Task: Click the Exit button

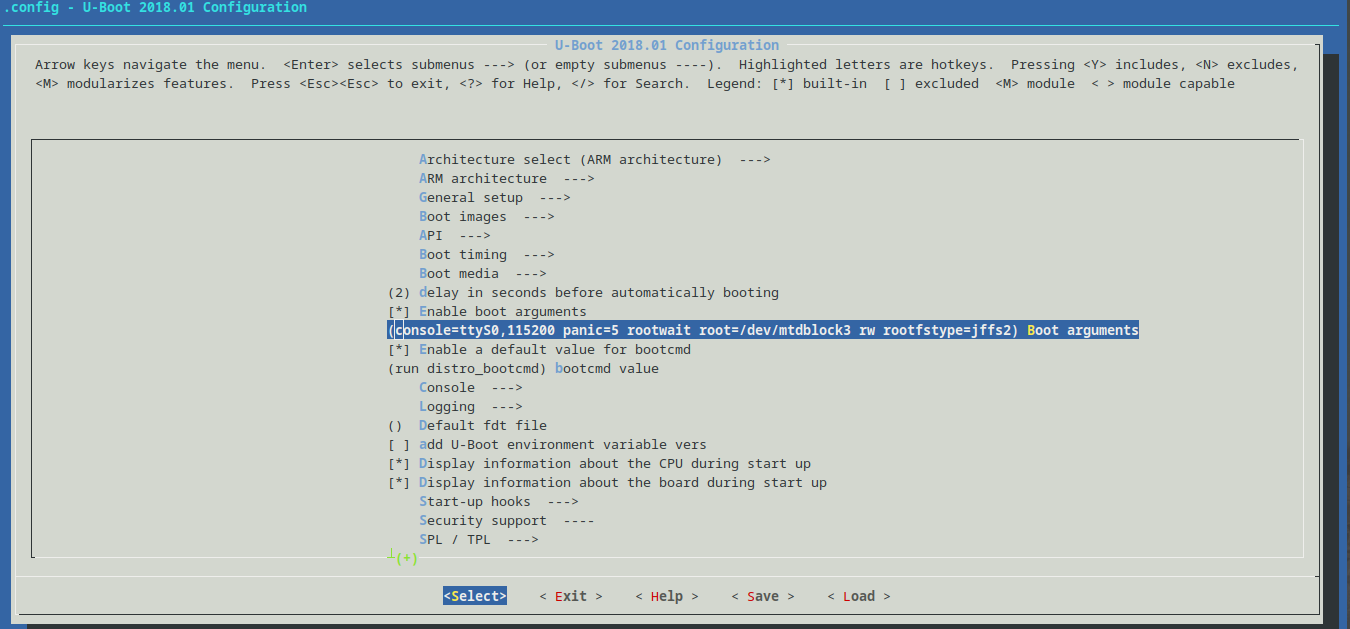Action: point(571,596)
